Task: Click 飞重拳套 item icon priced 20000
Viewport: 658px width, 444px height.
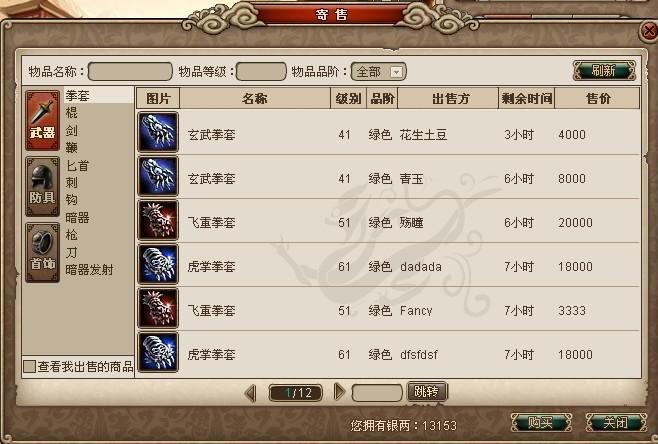Action: [x=158, y=220]
